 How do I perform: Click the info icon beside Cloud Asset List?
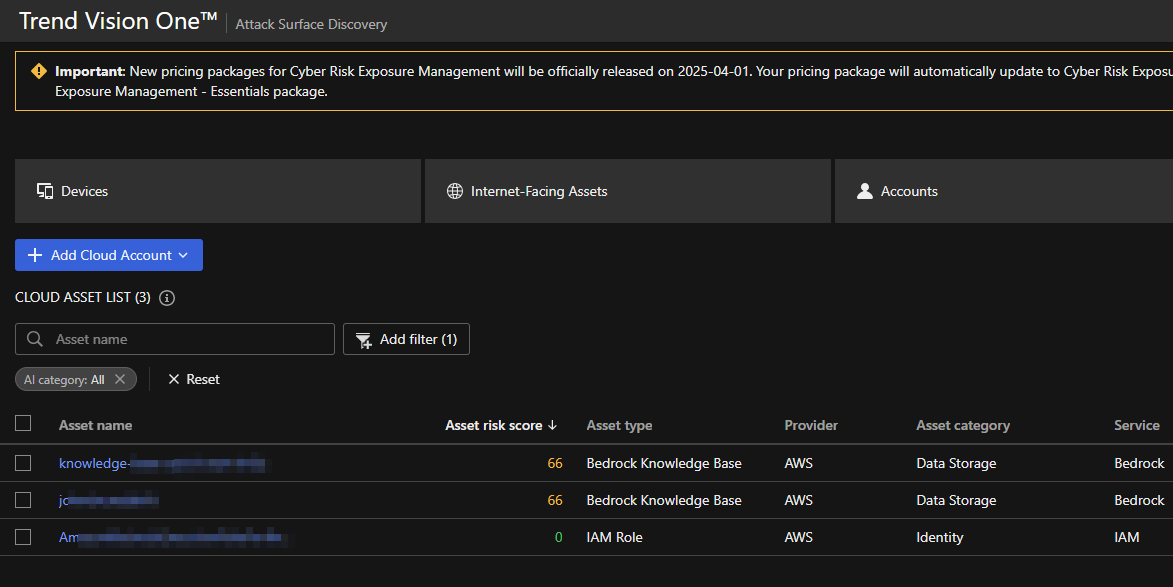167,298
